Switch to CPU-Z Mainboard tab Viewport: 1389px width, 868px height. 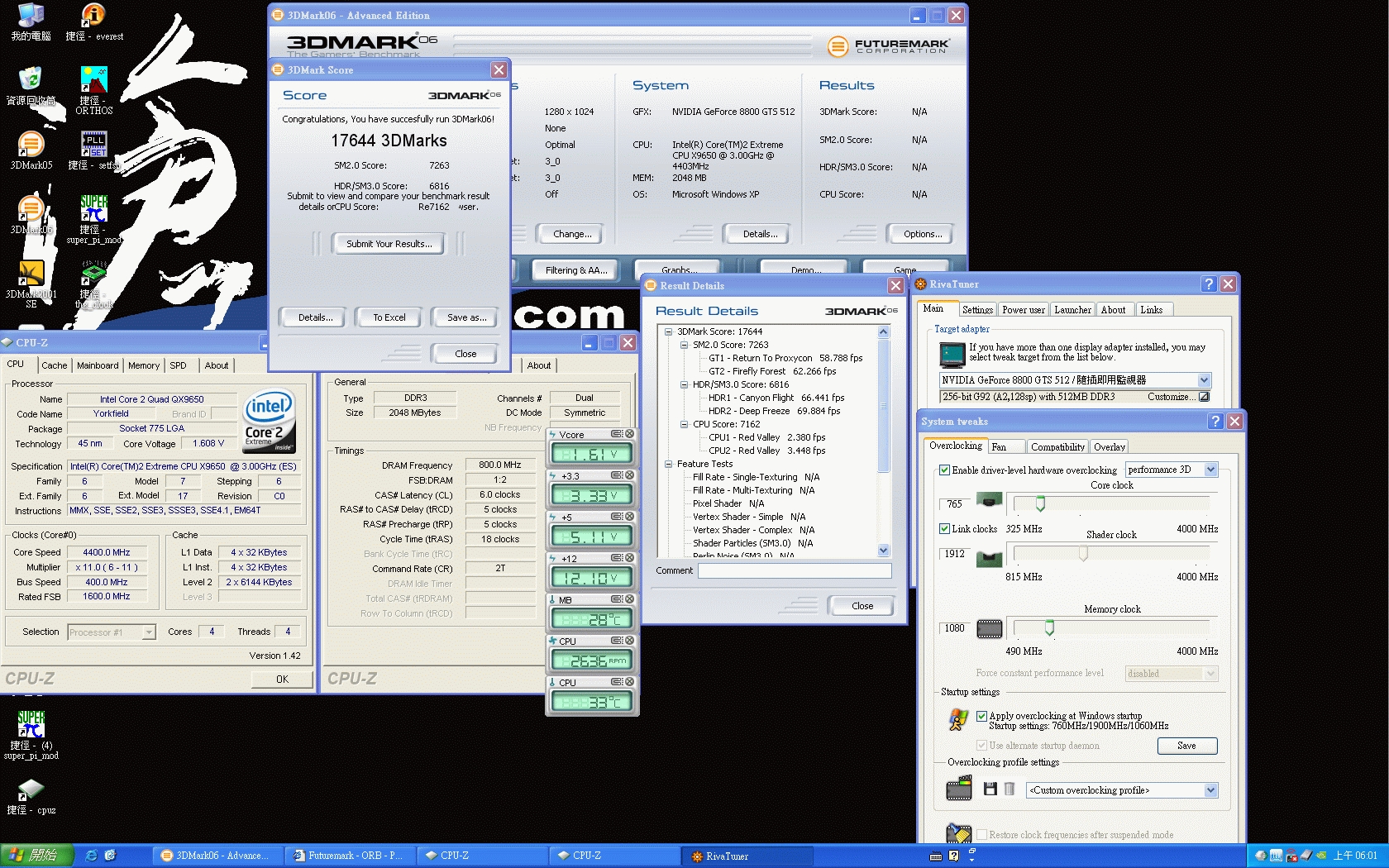coord(98,365)
